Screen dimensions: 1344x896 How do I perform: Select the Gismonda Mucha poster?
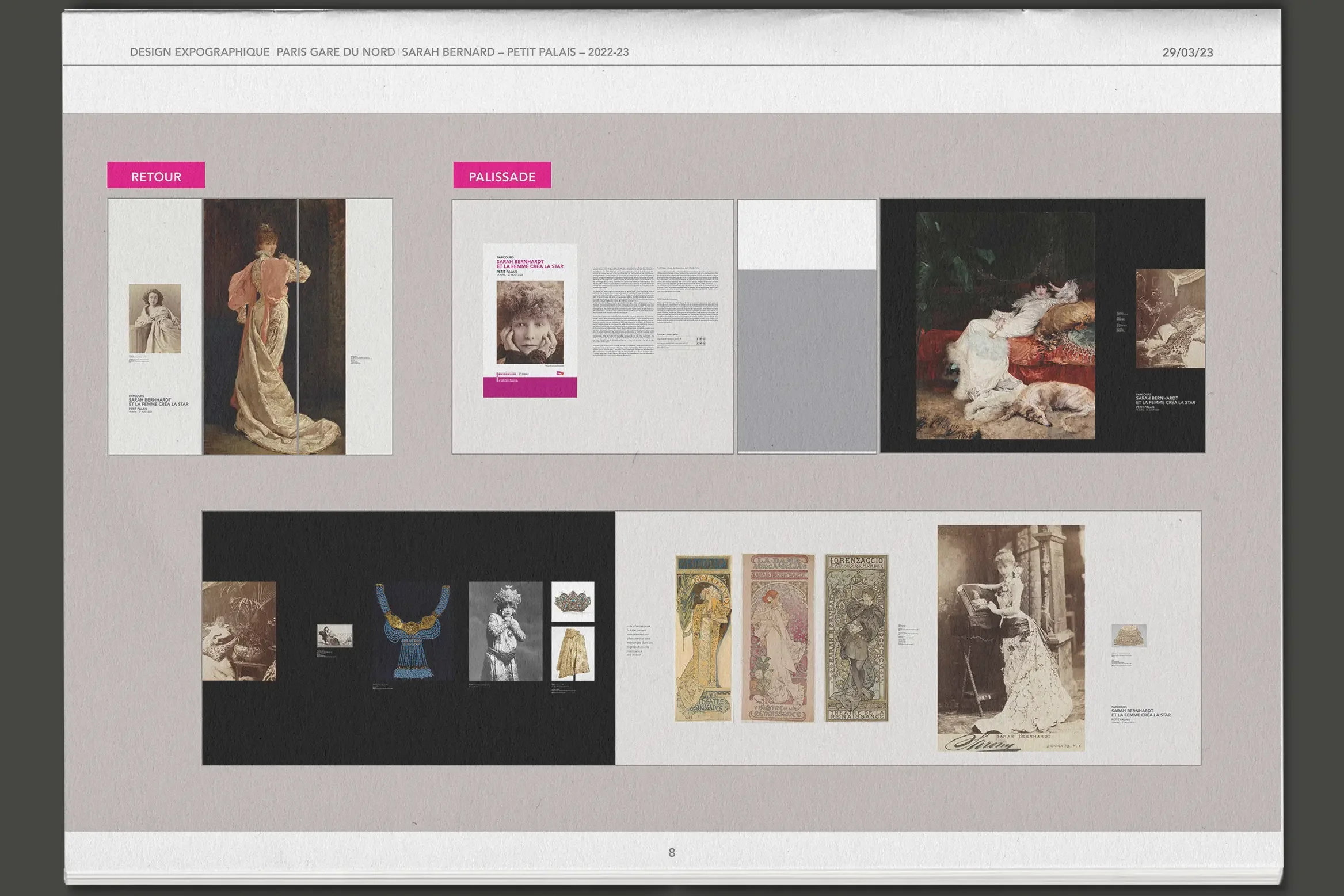[x=703, y=638]
